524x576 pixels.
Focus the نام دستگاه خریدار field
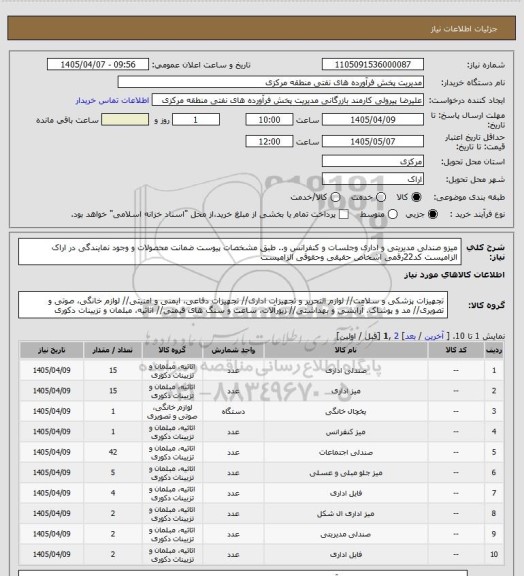pyautogui.click(x=270, y=82)
